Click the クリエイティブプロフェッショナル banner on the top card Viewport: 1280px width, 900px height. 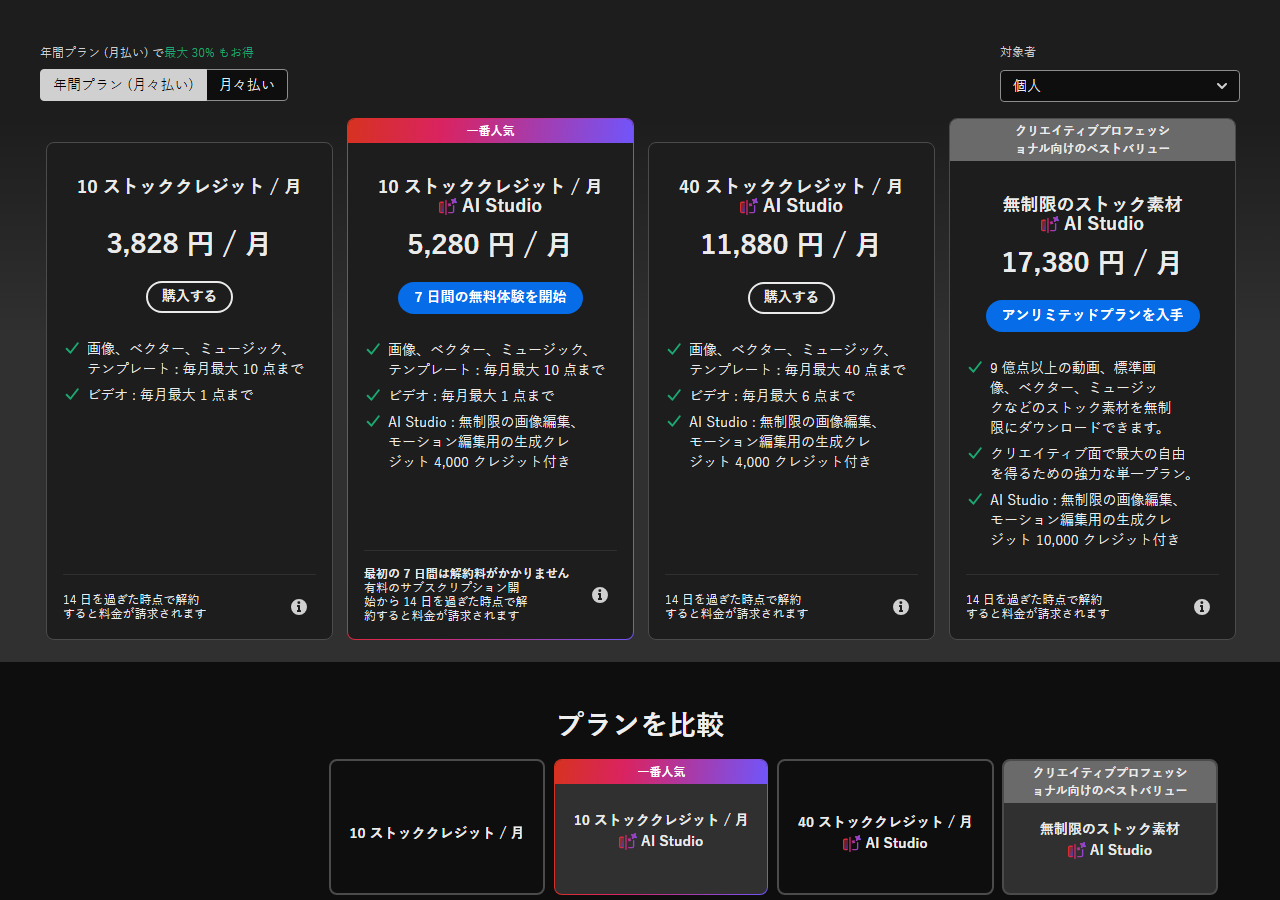tap(1092, 140)
